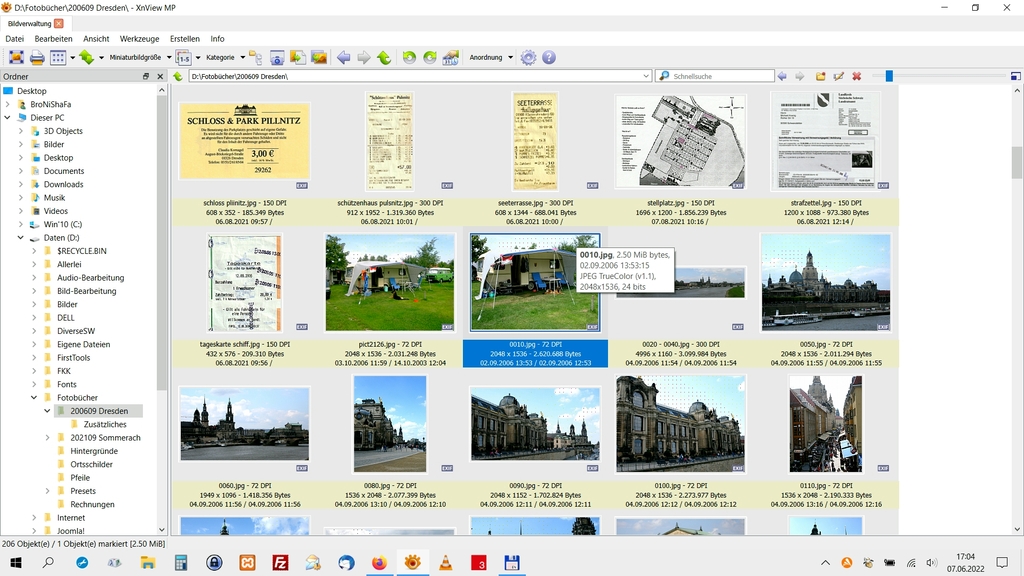Close the Bildverwaltung tab
Viewport: 1024px width, 576px height.
point(59,23)
